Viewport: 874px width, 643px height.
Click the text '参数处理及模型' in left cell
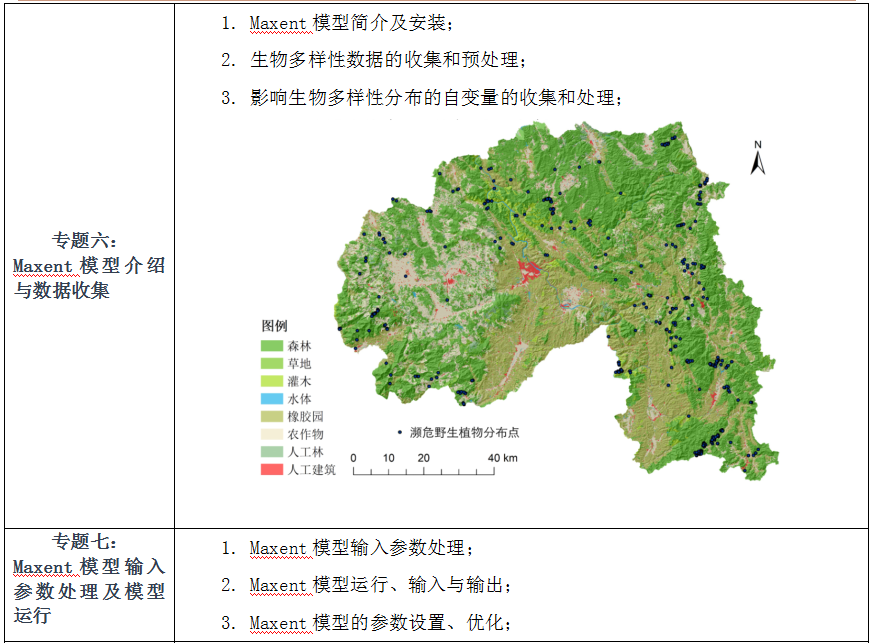89,591
